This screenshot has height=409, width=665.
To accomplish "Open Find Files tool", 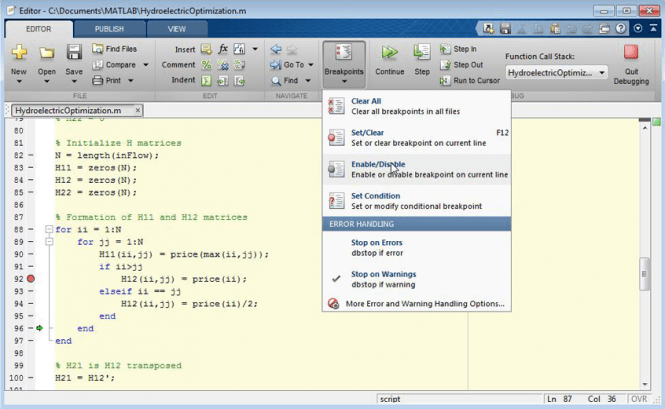I will (x=115, y=49).
